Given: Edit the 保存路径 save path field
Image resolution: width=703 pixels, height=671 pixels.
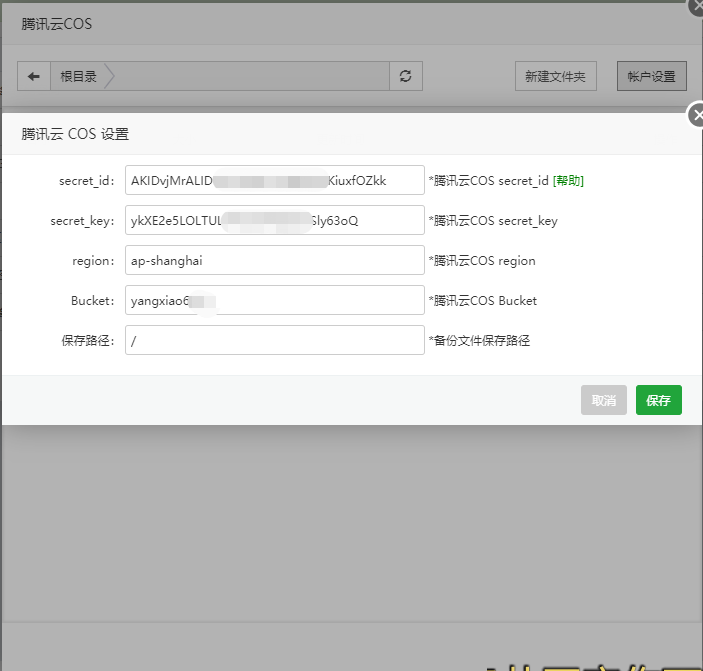Looking at the screenshot, I should (275, 340).
